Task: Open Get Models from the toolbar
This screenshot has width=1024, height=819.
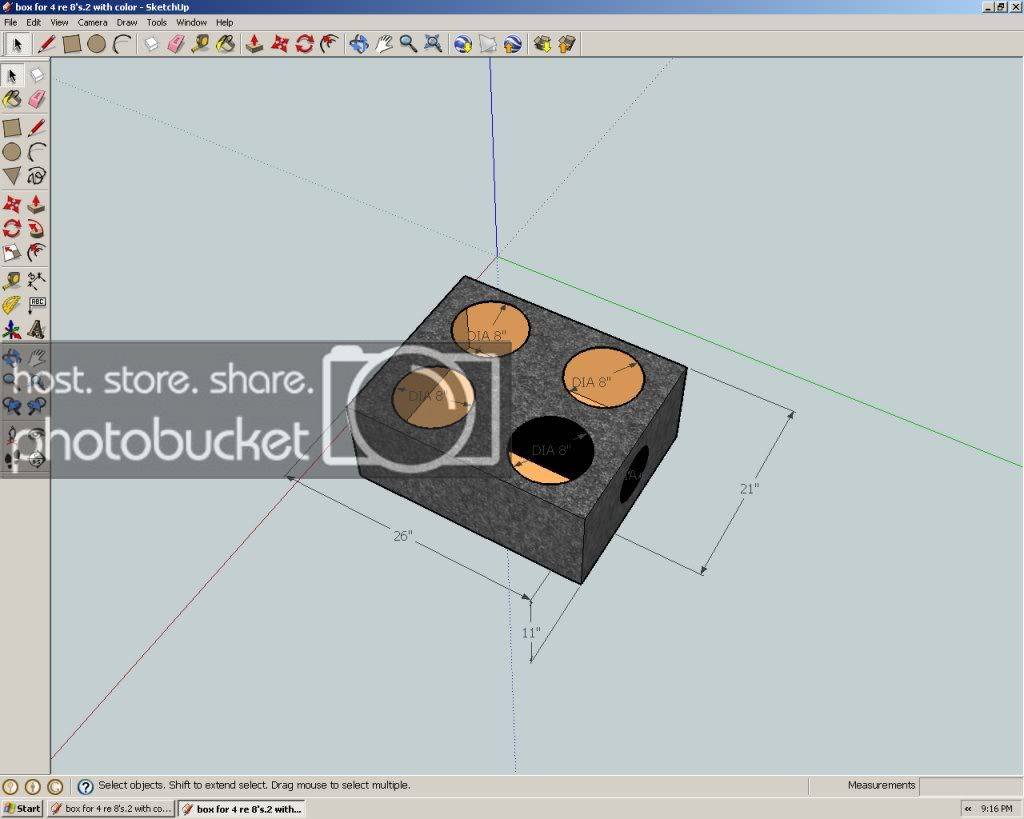Action: click(x=542, y=44)
